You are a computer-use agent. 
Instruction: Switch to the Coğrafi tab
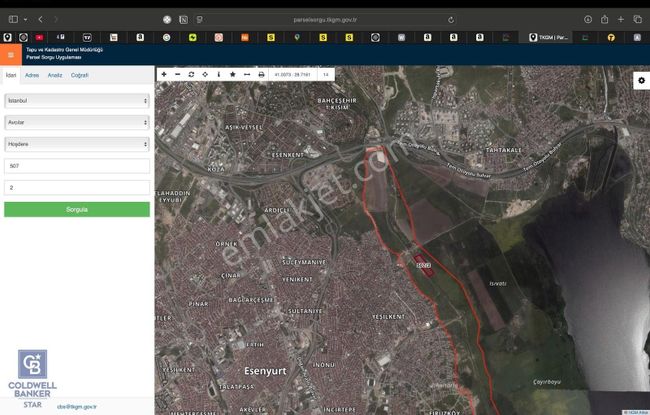point(80,75)
